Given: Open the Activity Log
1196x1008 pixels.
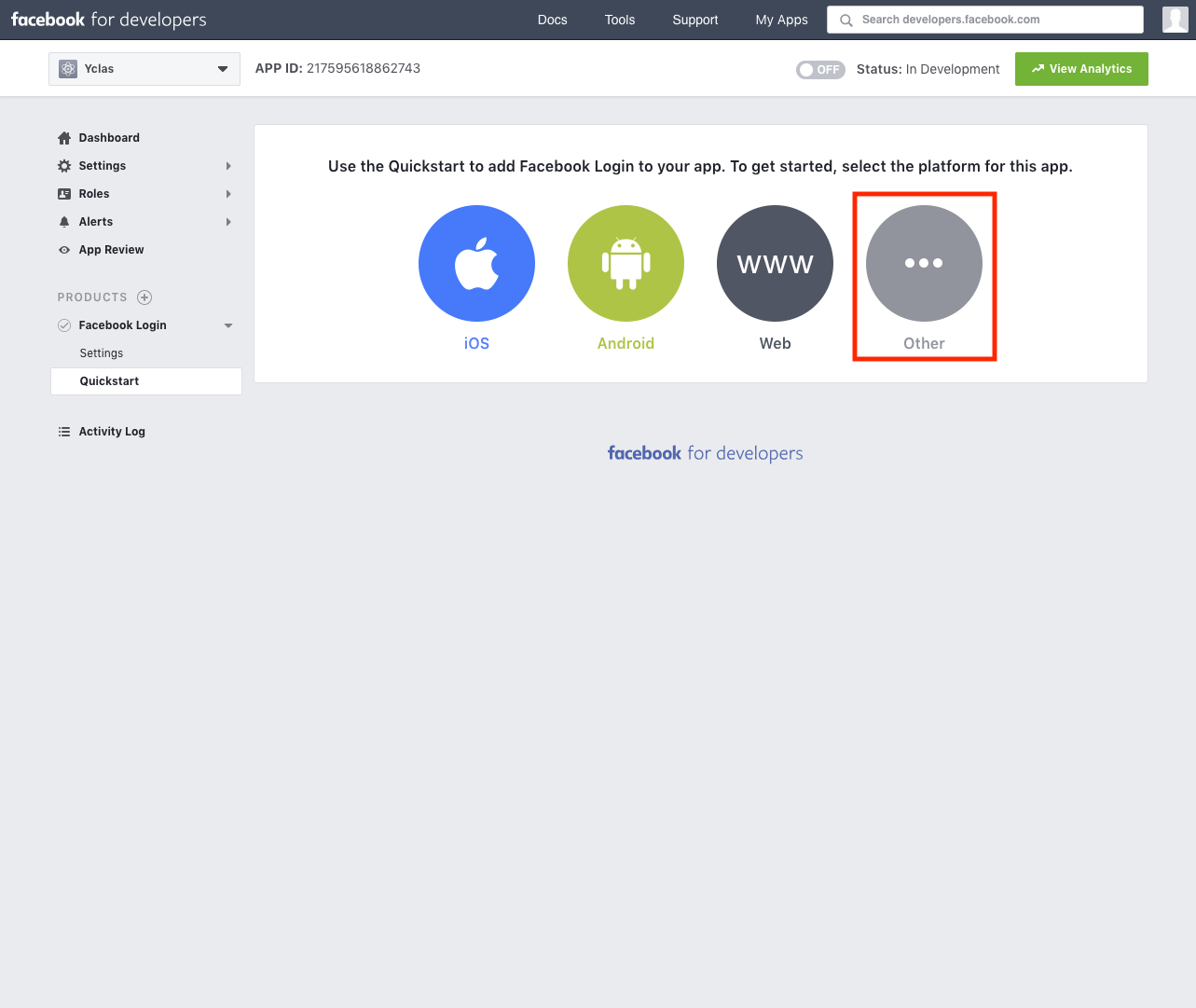Looking at the screenshot, I should 111,431.
